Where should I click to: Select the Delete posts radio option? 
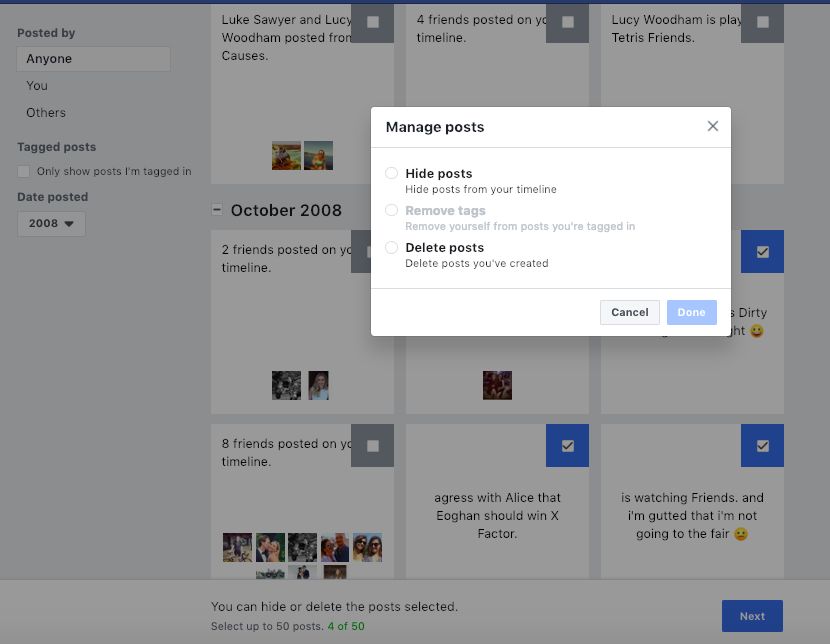(x=391, y=247)
